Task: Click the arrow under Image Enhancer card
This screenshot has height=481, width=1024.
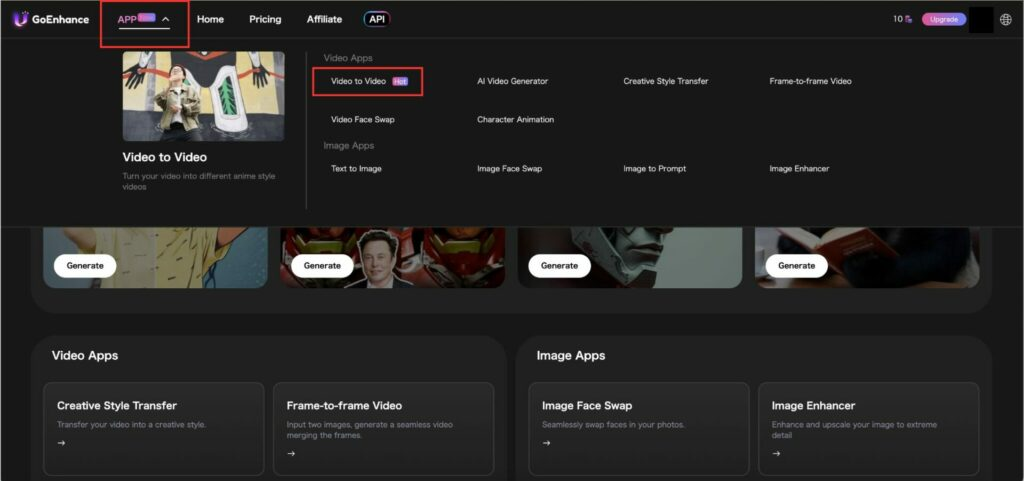Action: [776, 453]
